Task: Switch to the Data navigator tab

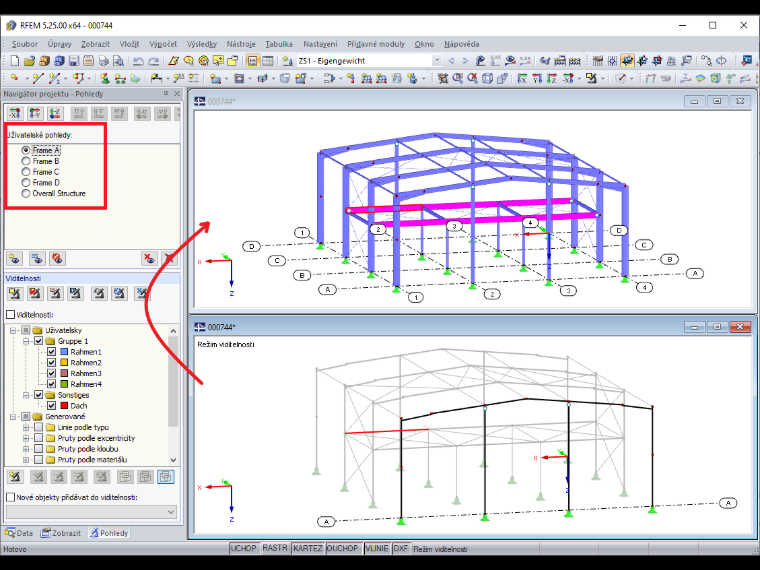Action: pyautogui.click(x=19, y=533)
